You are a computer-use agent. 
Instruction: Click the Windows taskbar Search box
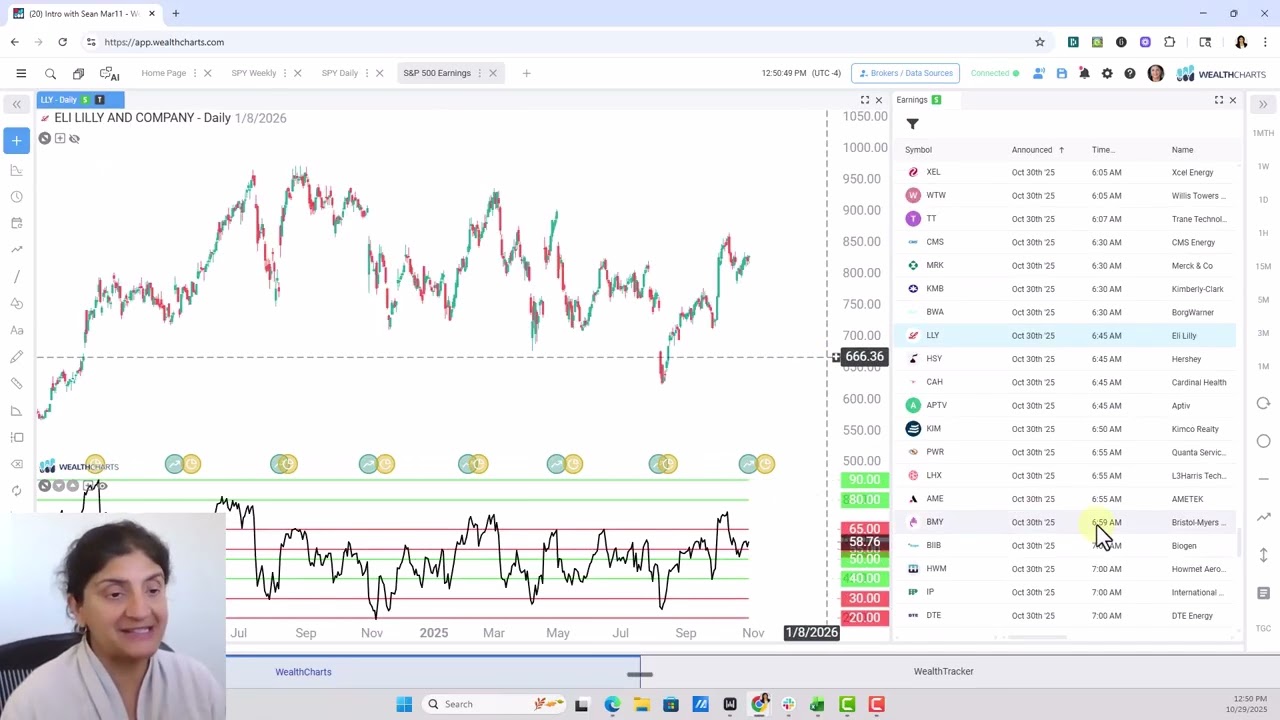point(495,704)
